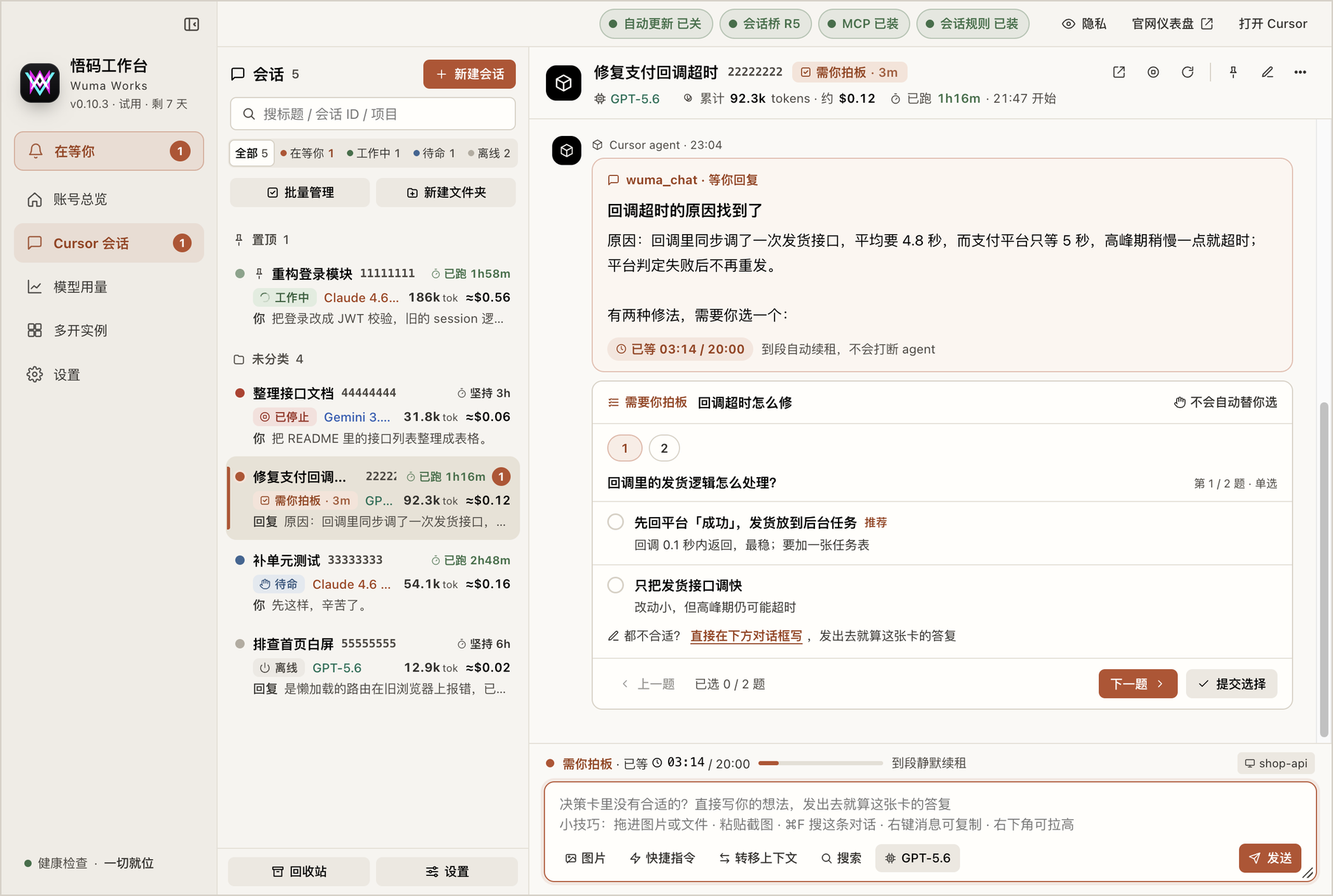Screen dimensions: 1333x896
Task: Open the GPT-5.6 model selector in composer
Action: (917, 858)
